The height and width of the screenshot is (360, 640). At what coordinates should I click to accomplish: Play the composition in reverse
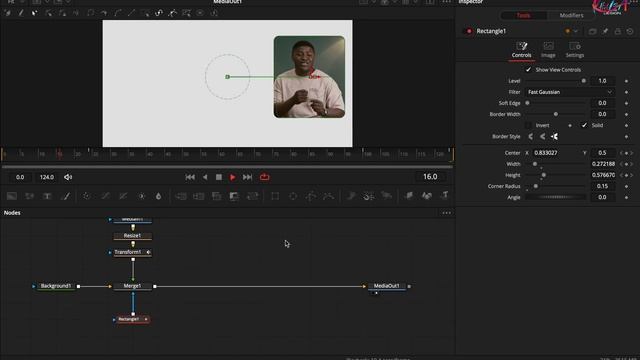[x=205, y=177]
